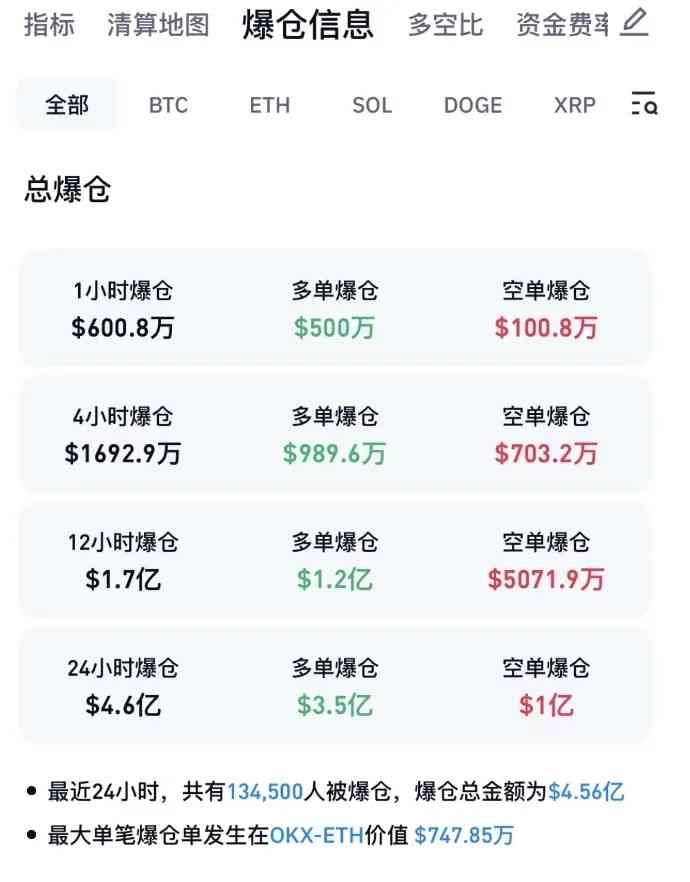
Task: Filter liquidations by BTC
Action: coord(168,105)
